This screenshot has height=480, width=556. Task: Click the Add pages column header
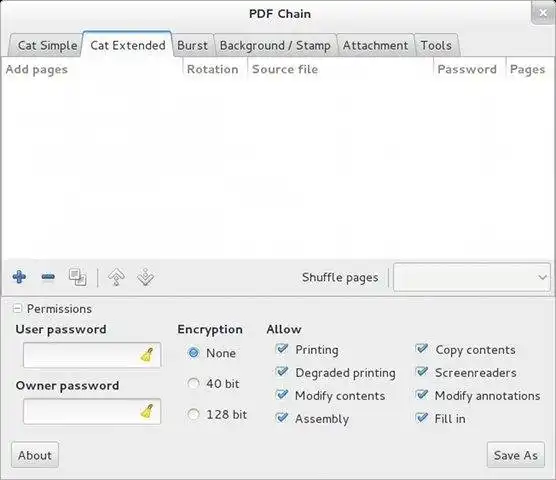[x=92, y=69]
